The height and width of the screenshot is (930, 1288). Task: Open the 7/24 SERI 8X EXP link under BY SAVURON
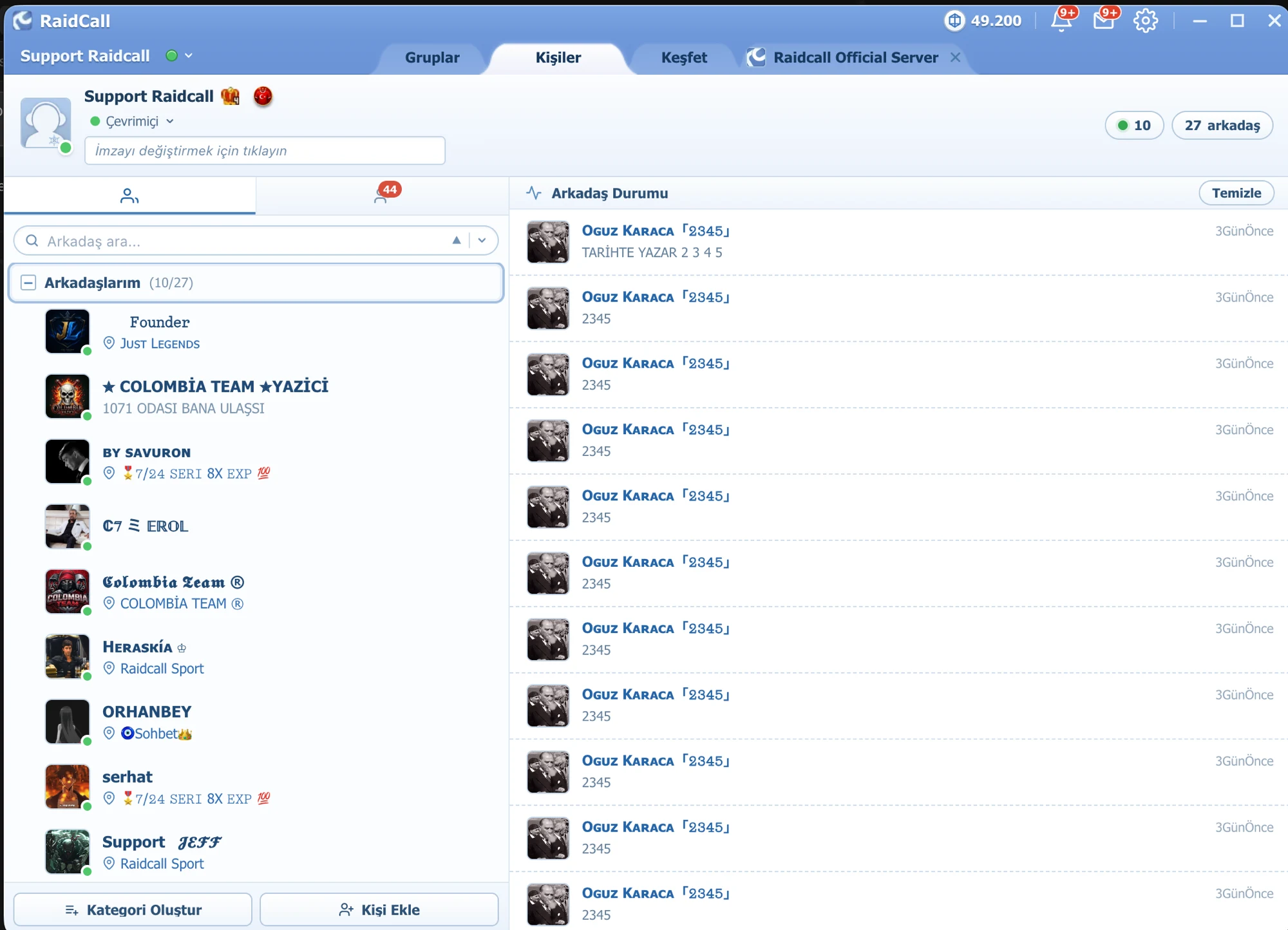(x=196, y=473)
